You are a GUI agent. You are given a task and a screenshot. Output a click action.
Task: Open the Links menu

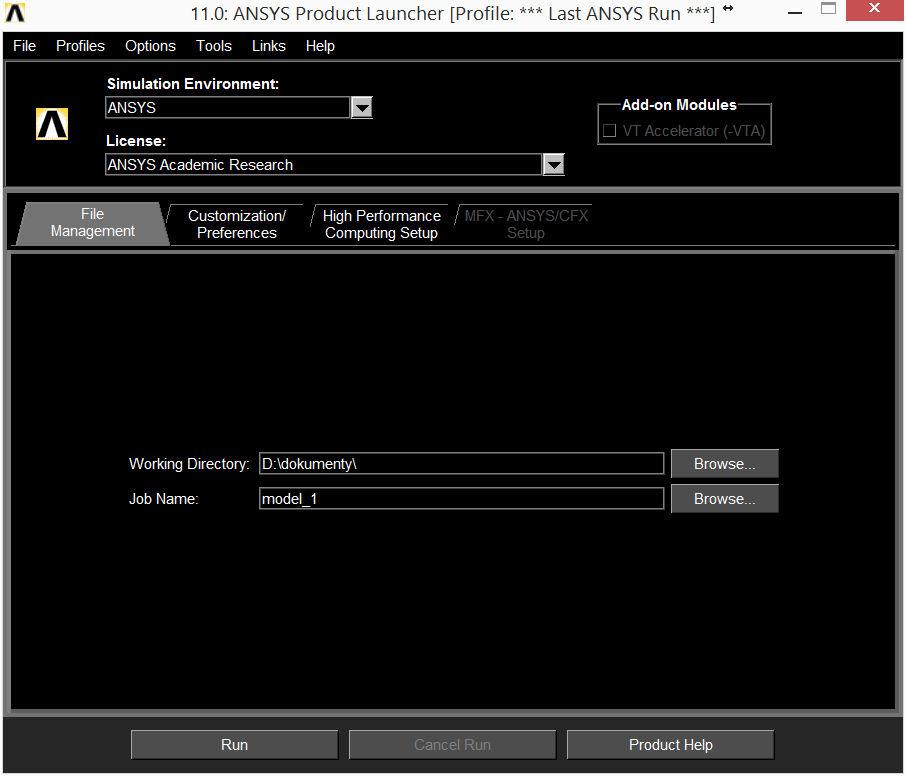269,46
